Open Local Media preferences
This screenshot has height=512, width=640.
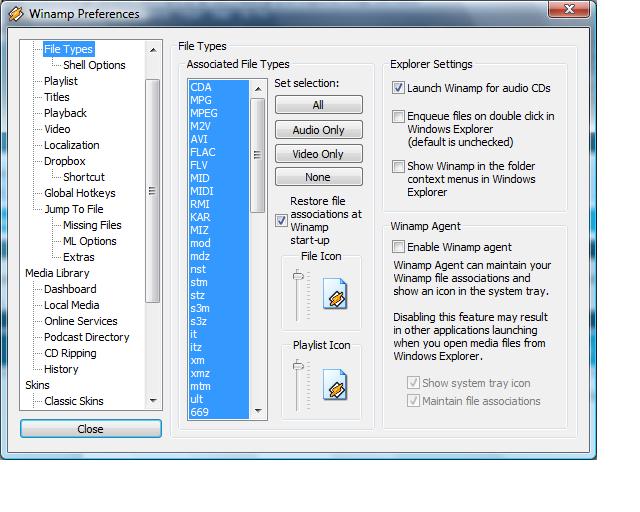(72, 305)
